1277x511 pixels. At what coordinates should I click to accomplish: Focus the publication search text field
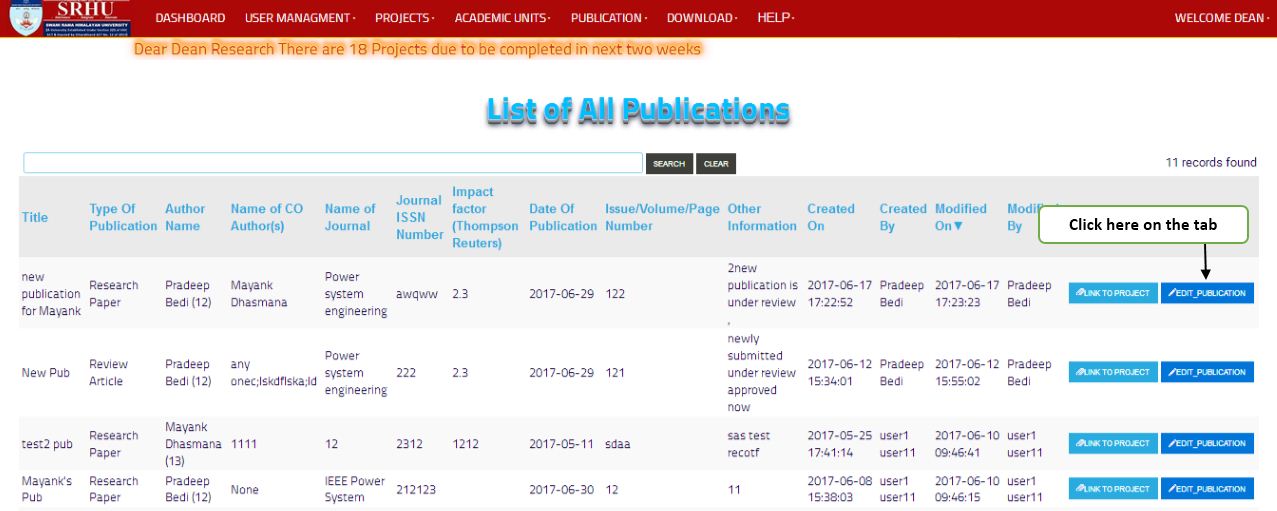pos(333,163)
